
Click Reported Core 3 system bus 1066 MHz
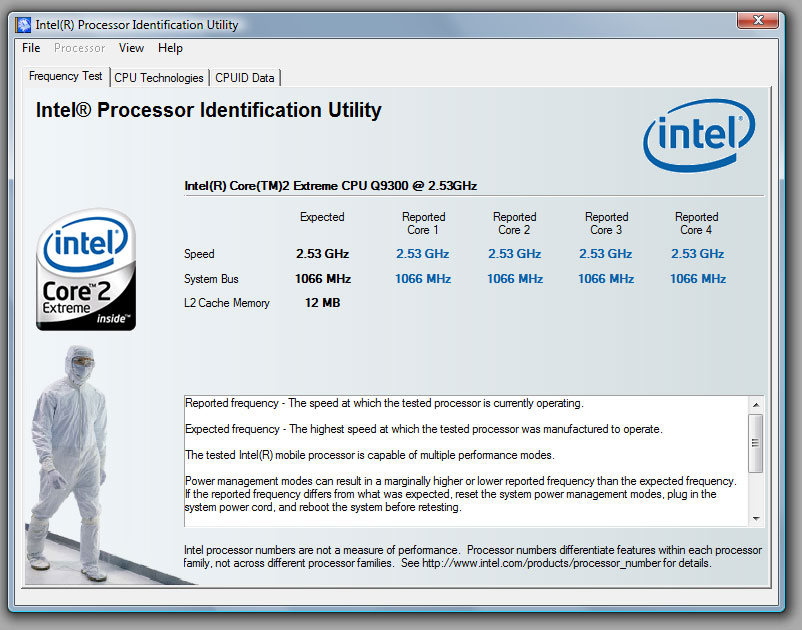click(x=606, y=279)
